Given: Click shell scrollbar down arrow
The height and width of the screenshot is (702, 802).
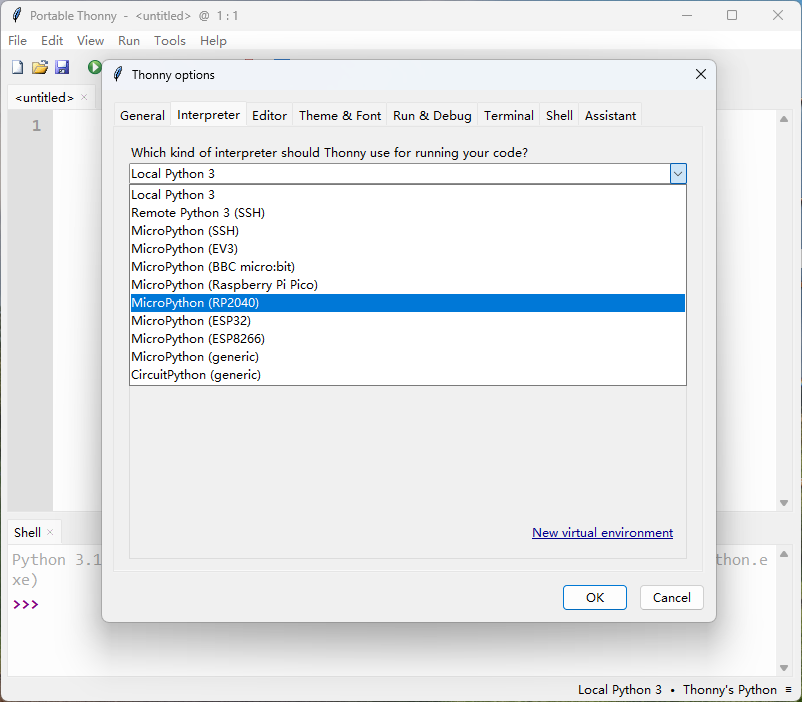Looking at the screenshot, I should (x=784, y=668).
